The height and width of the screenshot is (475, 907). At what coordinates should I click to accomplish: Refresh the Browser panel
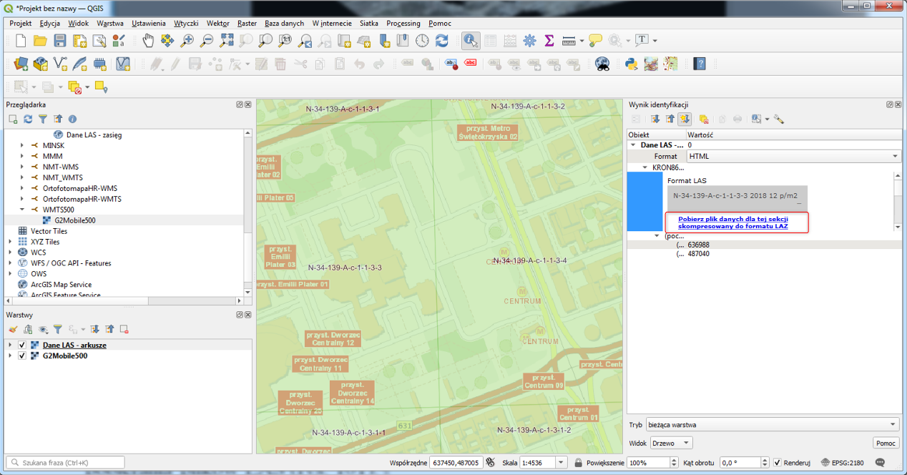(28, 119)
